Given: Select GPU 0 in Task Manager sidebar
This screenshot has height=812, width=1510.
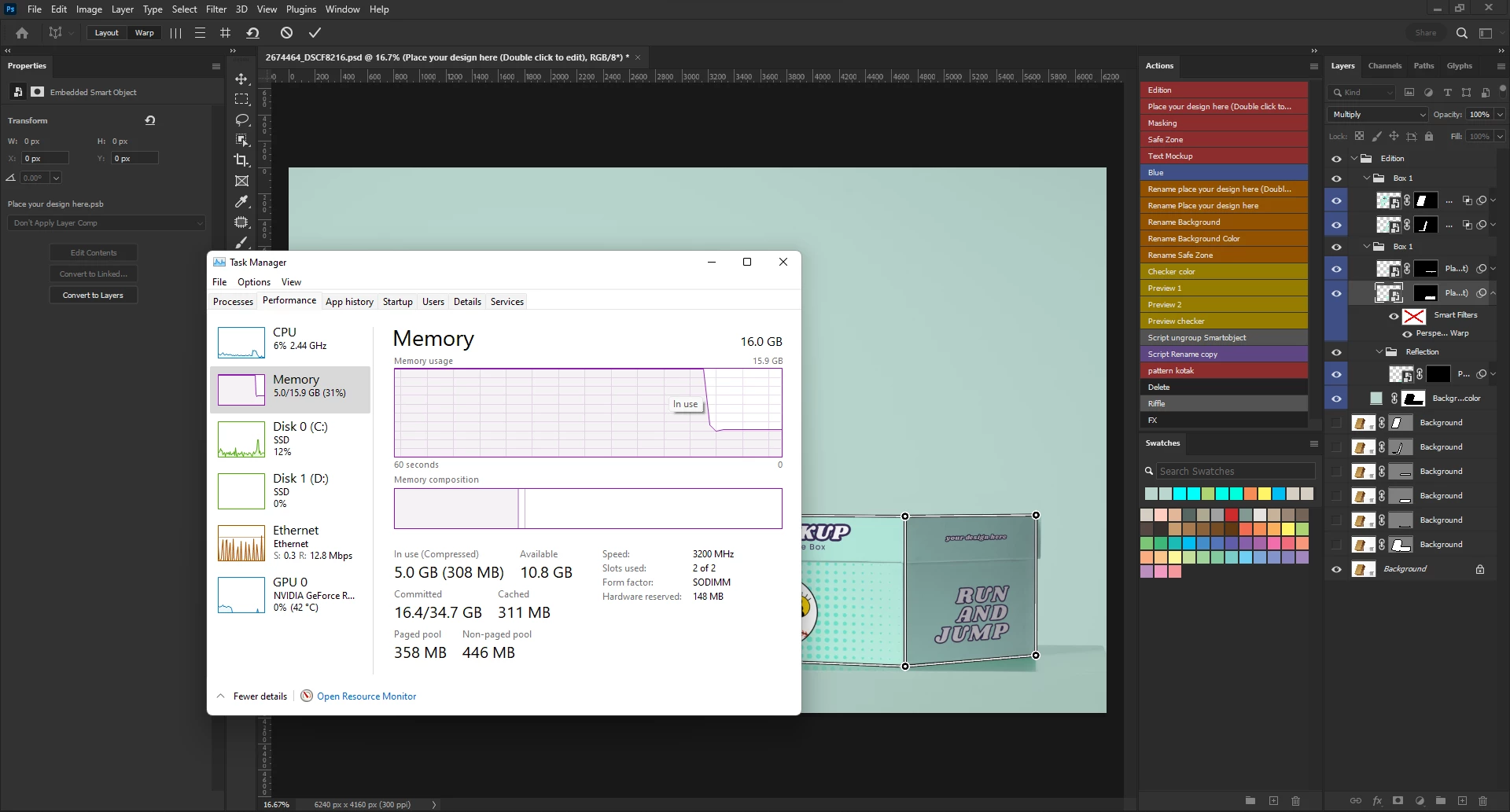Looking at the screenshot, I should click(x=290, y=595).
